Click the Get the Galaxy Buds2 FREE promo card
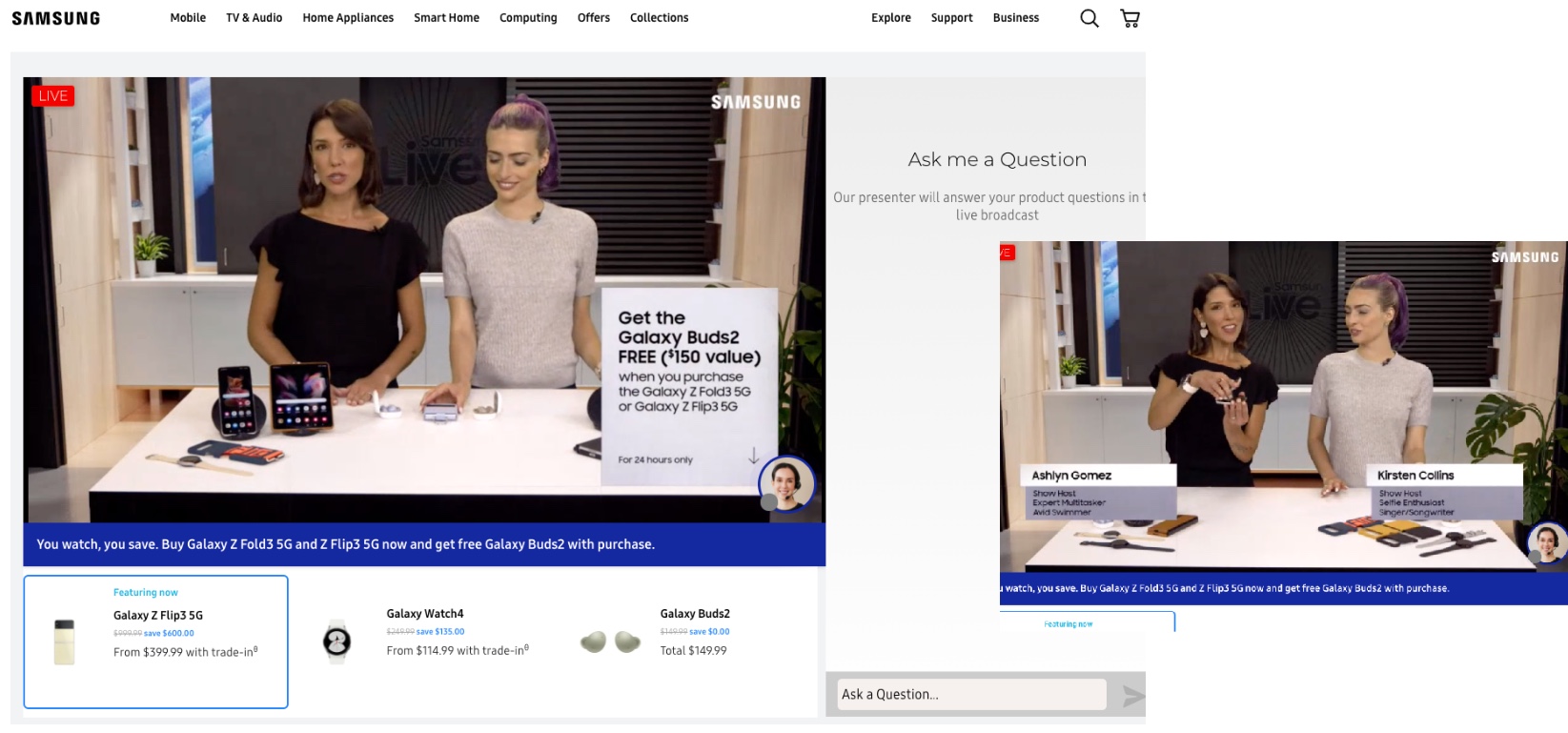The image size is (1568, 733). [690, 386]
